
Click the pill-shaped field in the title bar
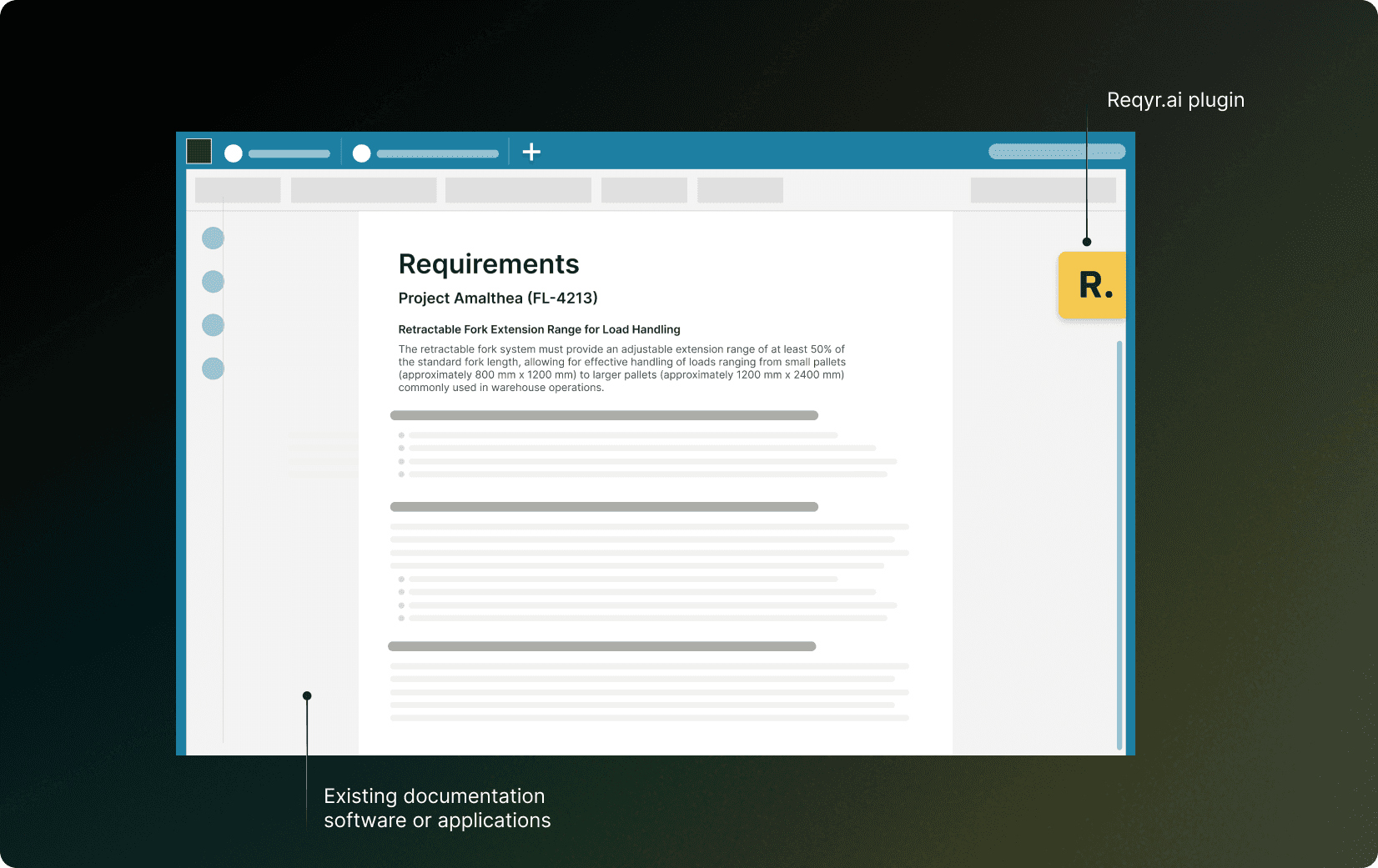(x=1057, y=152)
